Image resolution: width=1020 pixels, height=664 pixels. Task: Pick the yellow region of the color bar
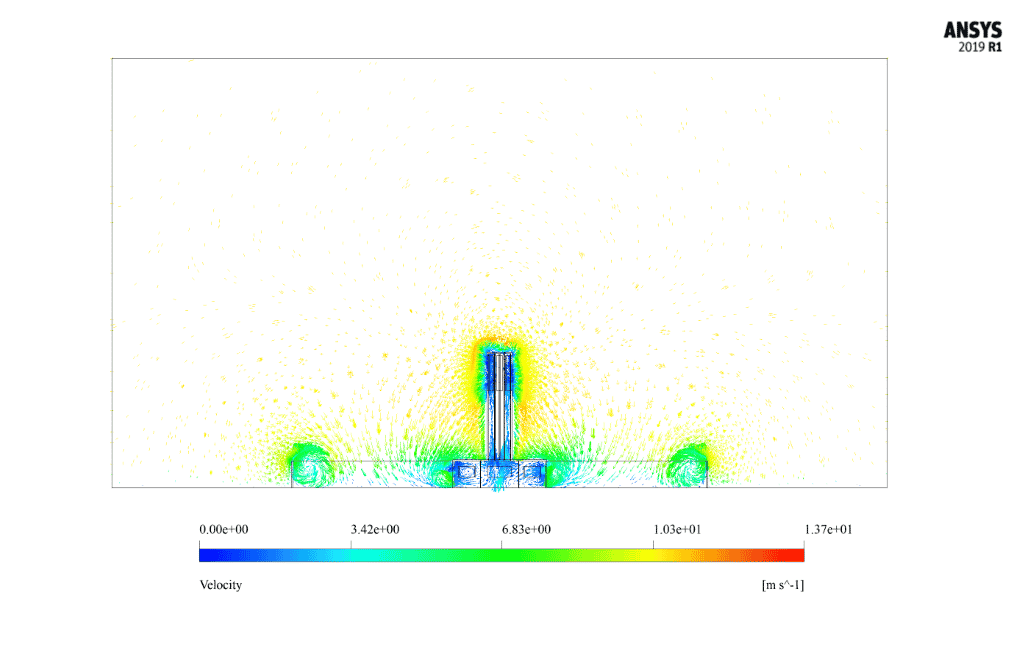click(653, 555)
